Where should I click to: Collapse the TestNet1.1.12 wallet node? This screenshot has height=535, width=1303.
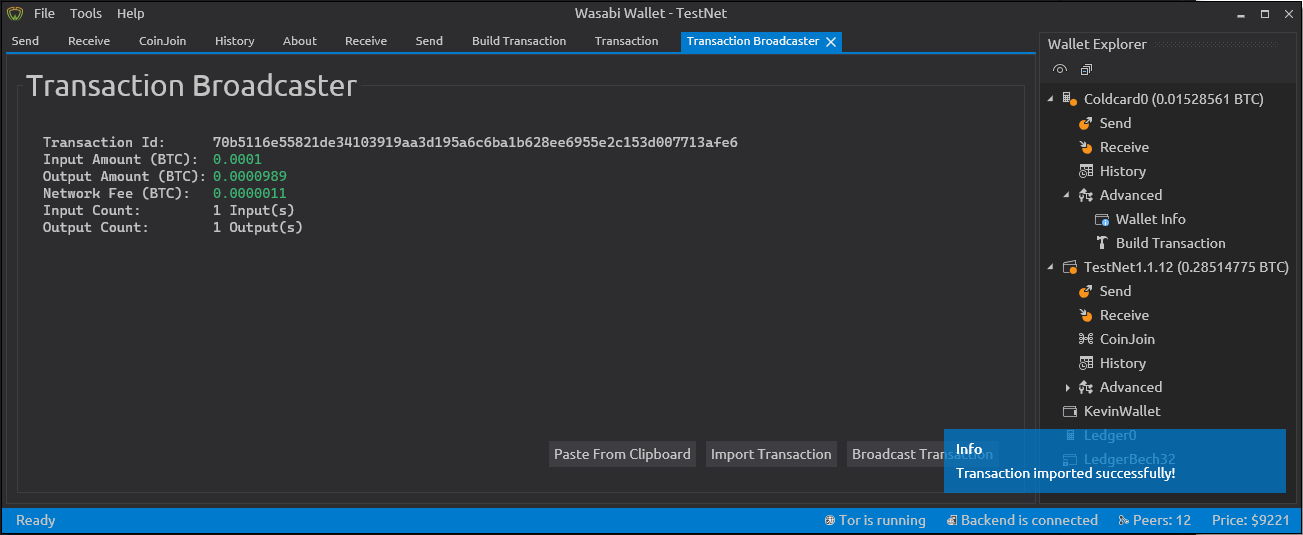point(1051,267)
